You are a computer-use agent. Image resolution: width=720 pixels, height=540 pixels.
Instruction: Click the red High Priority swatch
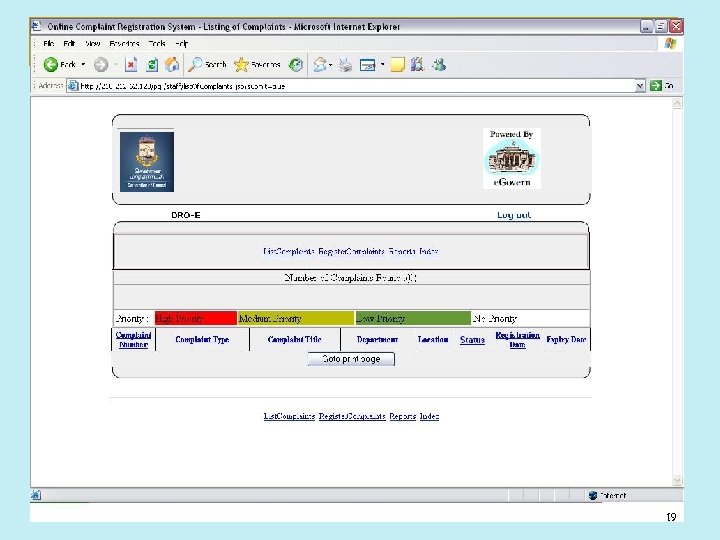[196, 318]
